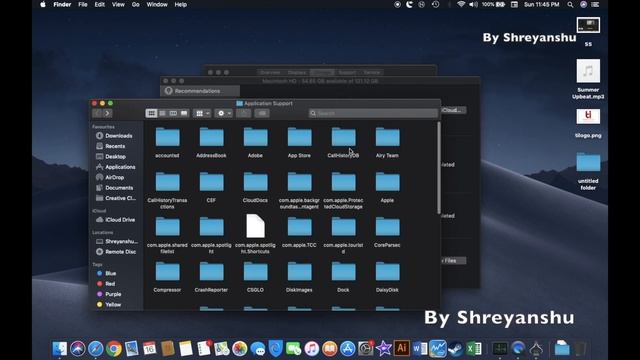Click Recommendations in the storage window
Image resolution: width=640 pixels, height=360 pixels.
201,91
